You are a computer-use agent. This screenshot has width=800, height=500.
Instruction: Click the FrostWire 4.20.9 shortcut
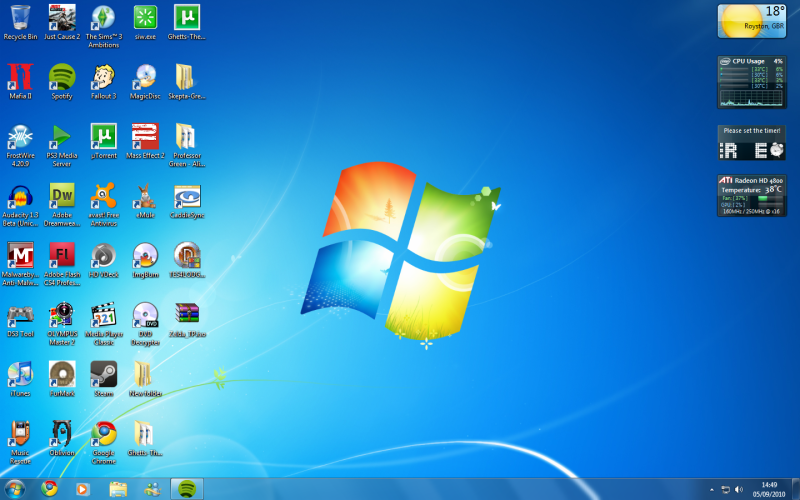pyautogui.click(x=20, y=145)
